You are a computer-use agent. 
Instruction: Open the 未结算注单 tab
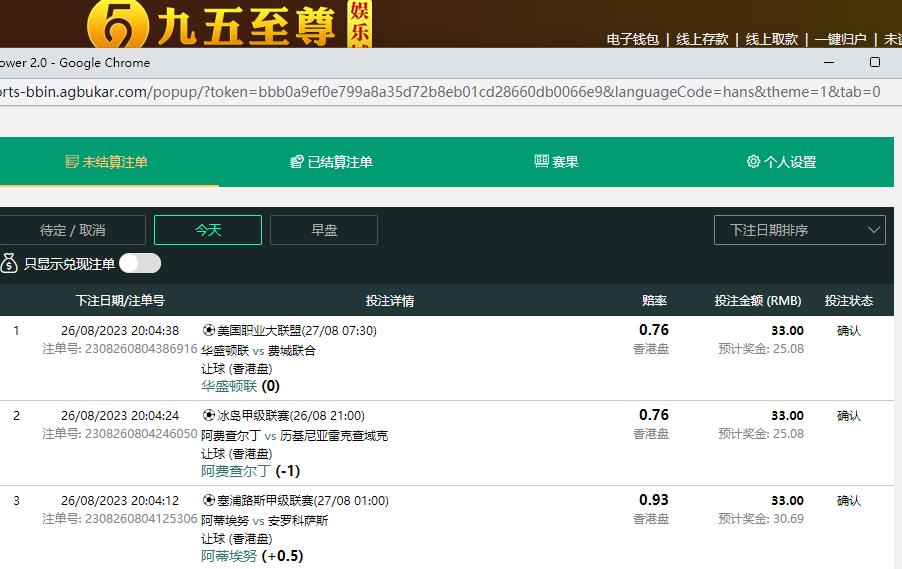click(107, 162)
